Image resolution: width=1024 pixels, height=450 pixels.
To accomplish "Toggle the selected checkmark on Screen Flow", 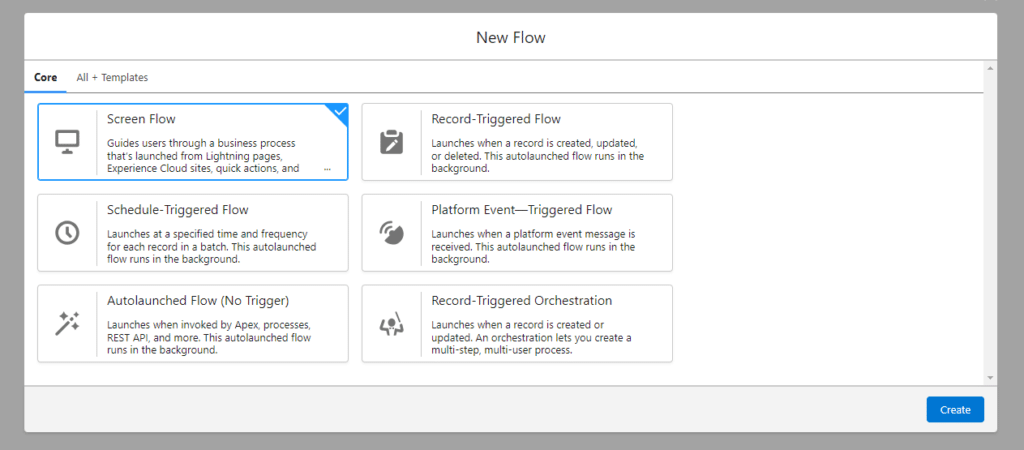I will tap(339, 112).
